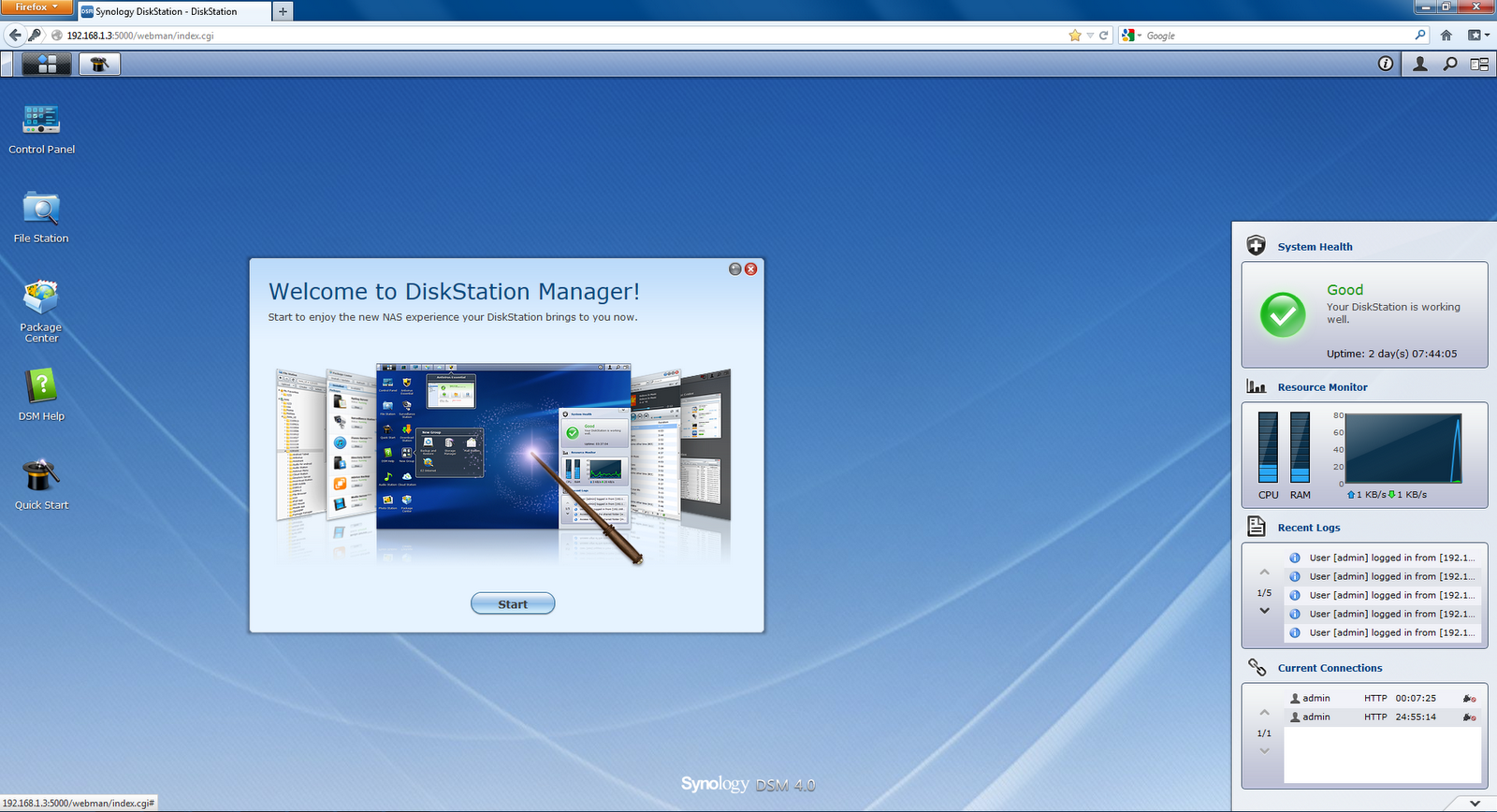The height and width of the screenshot is (812, 1497).
Task: Close the Welcome to DiskStation Manager dialog
Action: (750, 268)
